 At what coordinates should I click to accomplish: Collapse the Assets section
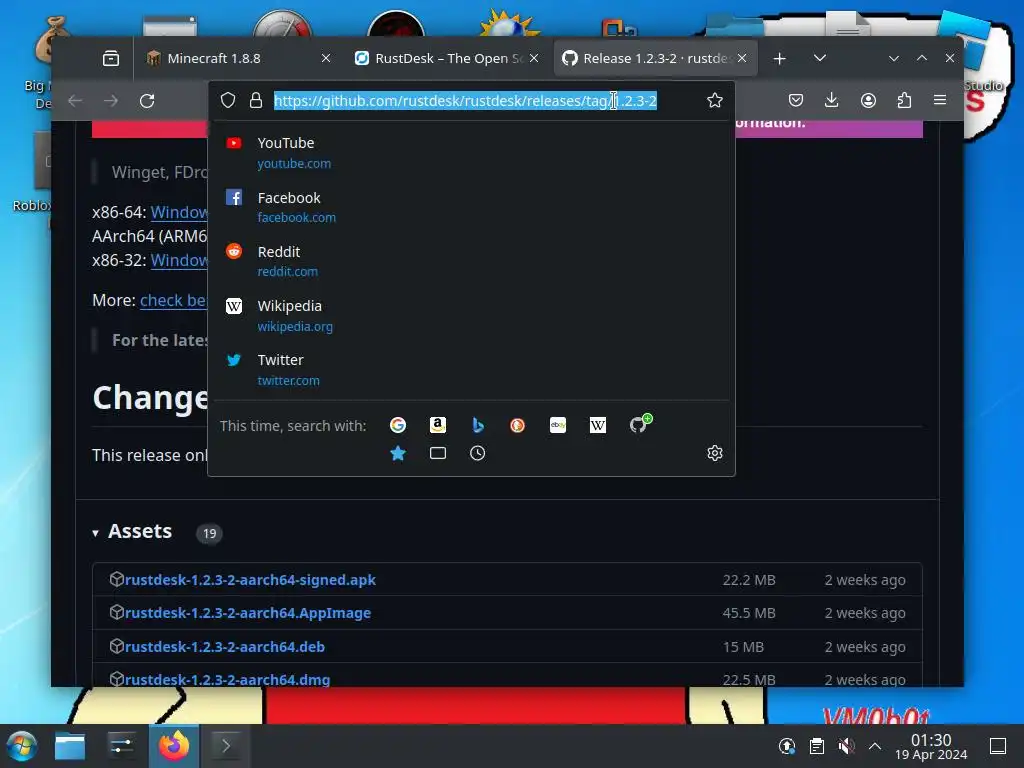point(133,532)
